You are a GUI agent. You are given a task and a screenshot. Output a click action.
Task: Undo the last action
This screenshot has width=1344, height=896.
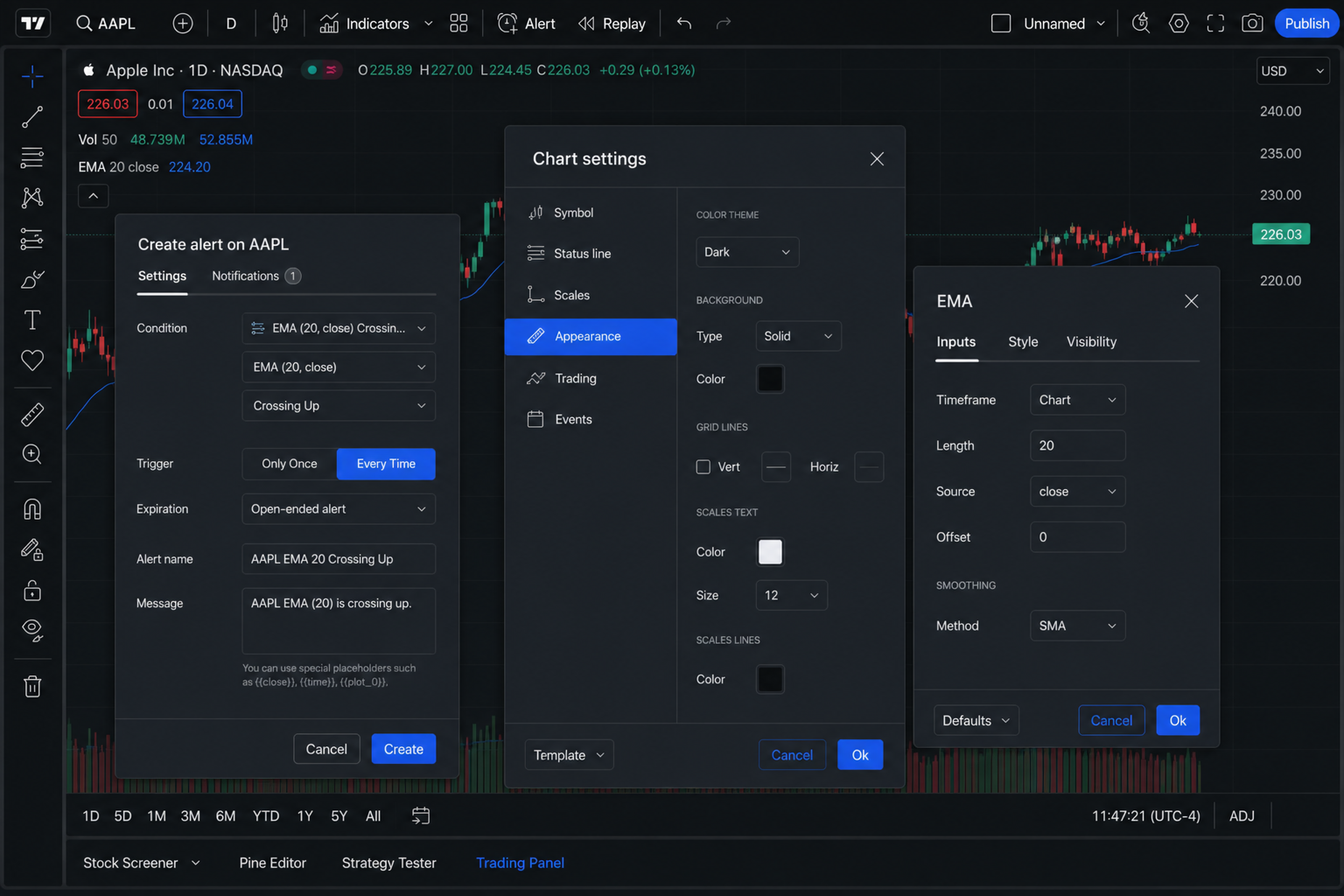(x=684, y=24)
